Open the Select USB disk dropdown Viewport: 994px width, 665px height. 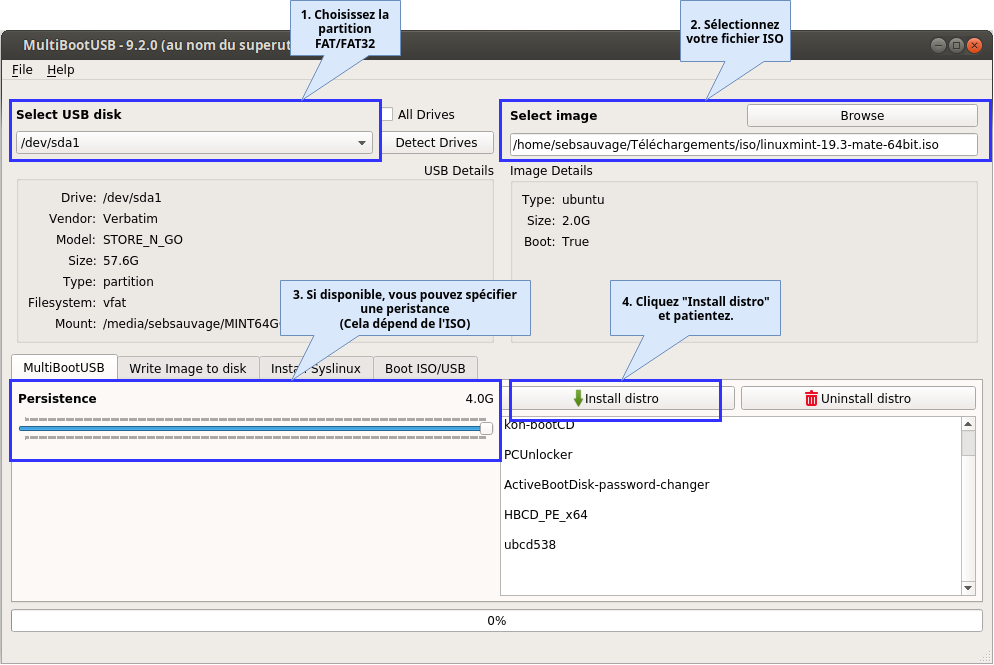click(x=195, y=143)
